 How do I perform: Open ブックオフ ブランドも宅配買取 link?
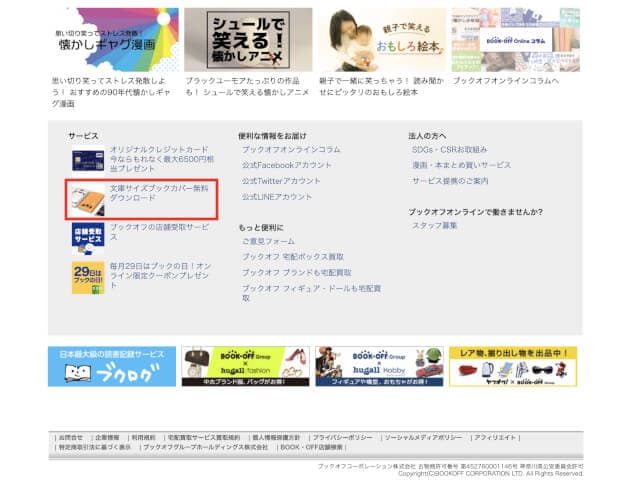point(297,273)
